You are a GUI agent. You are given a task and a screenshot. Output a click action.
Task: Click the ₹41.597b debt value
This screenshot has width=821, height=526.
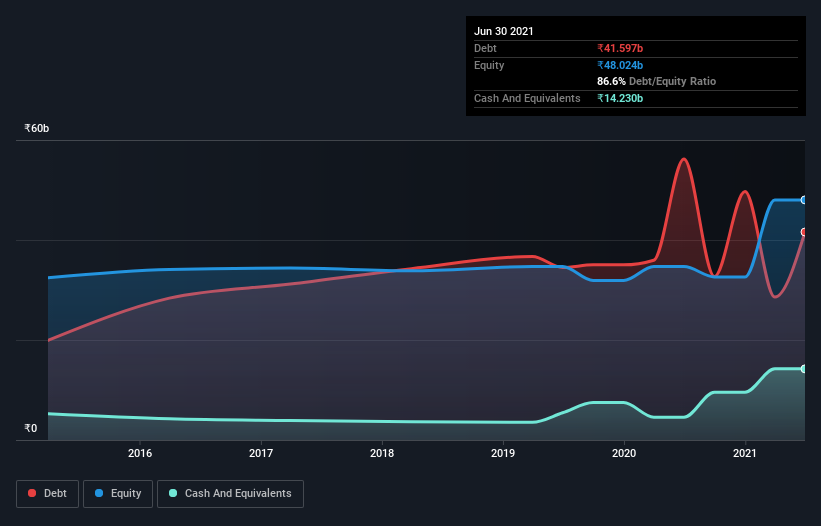click(x=620, y=48)
